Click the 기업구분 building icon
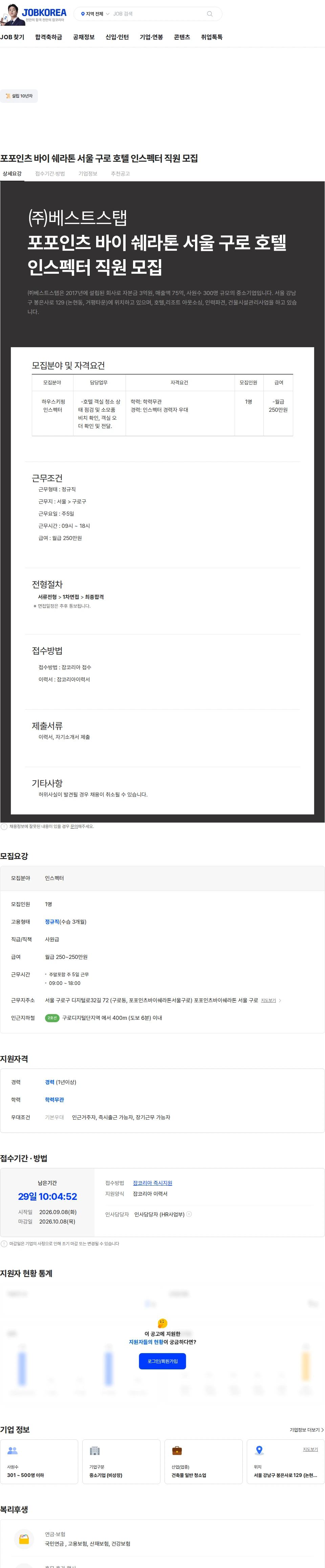Viewport: 325px width, 1568px height. (x=94, y=1451)
